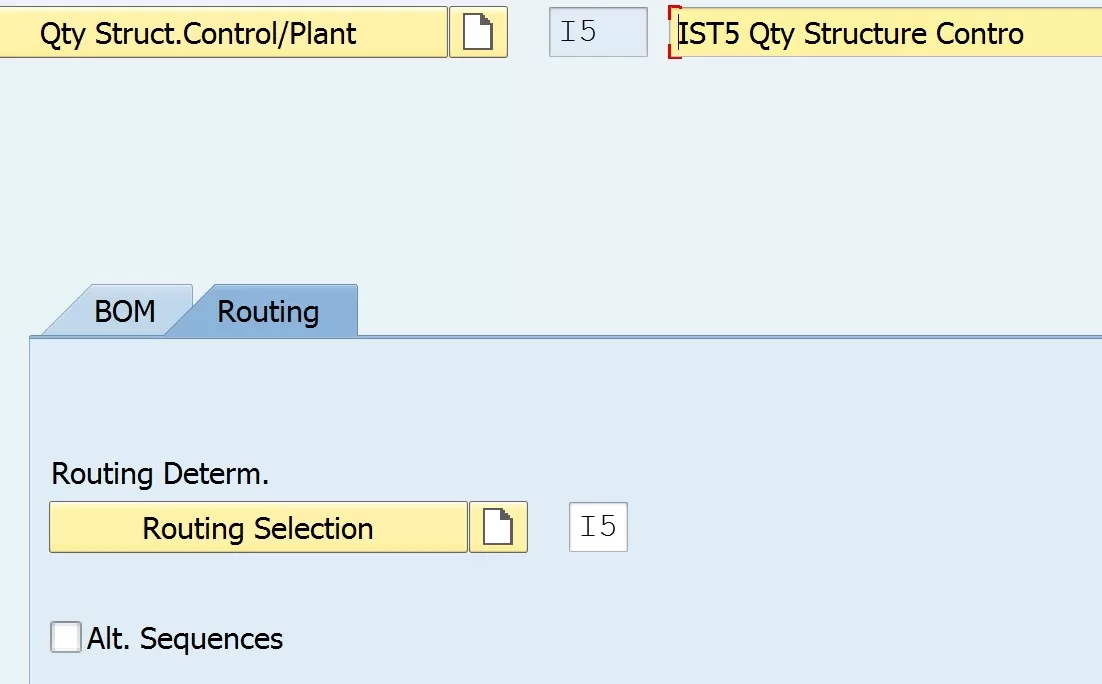Switch to the BOM tab
The image size is (1102, 684).
point(124,311)
